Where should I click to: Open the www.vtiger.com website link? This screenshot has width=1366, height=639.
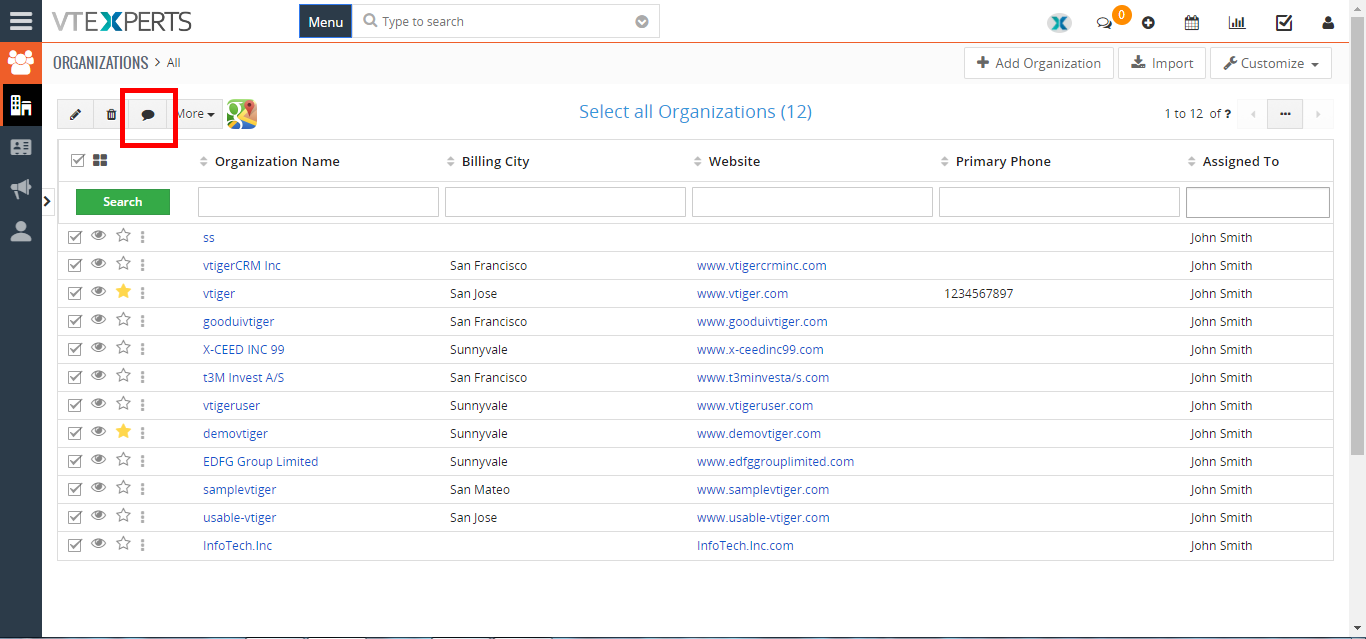(742, 294)
